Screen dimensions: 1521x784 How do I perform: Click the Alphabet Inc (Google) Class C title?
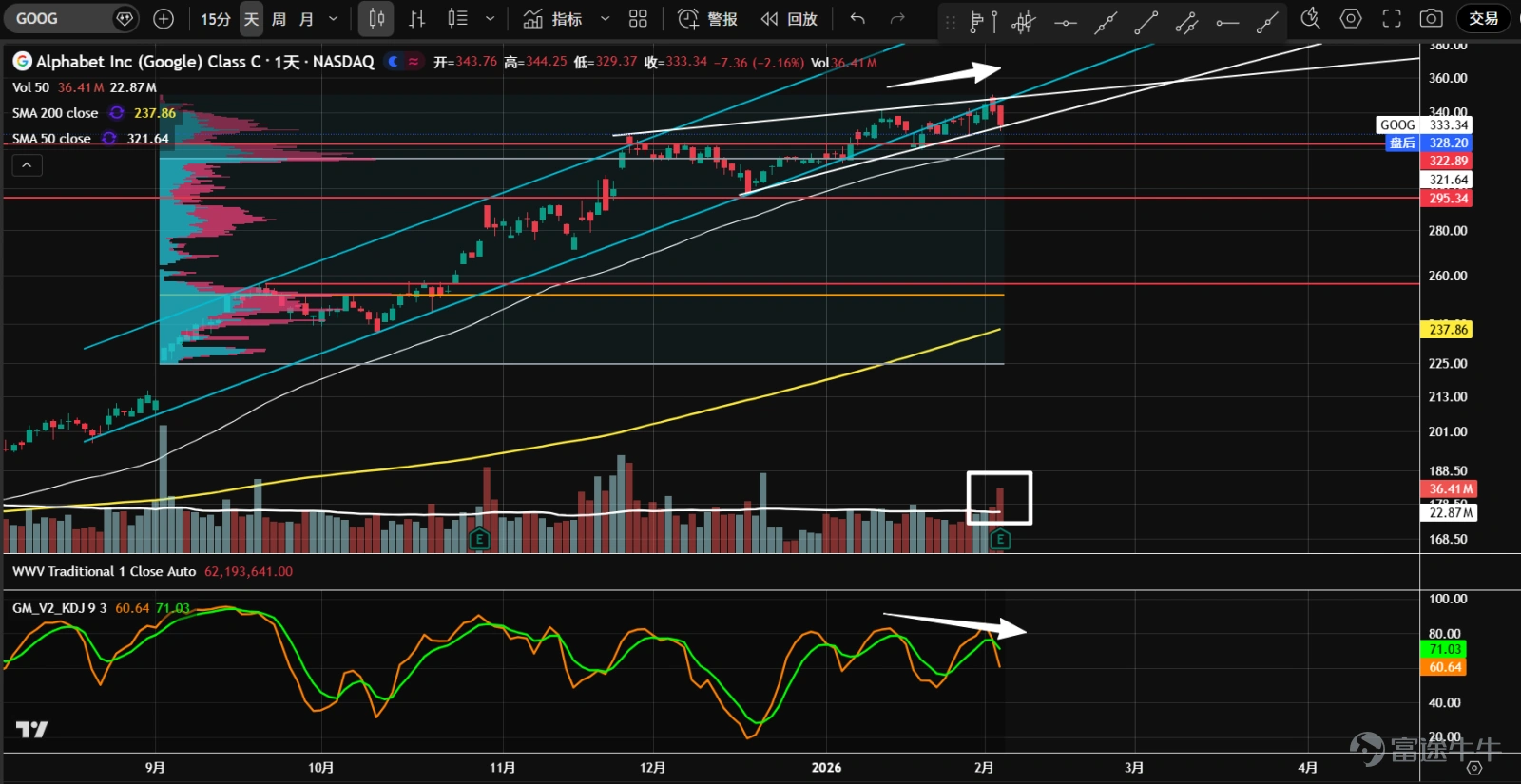[204, 62]
